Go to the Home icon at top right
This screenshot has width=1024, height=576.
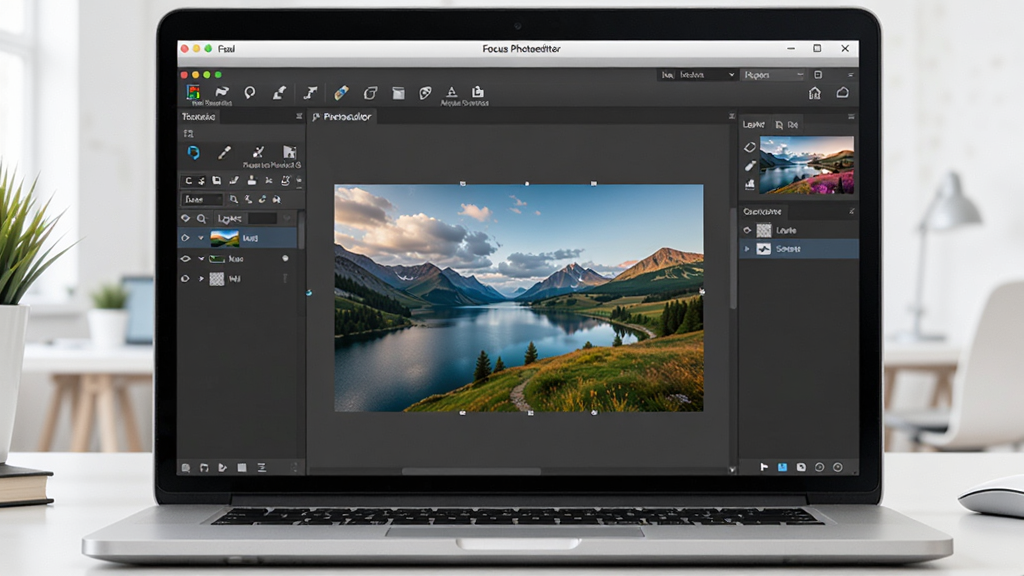tap(814, 93)
